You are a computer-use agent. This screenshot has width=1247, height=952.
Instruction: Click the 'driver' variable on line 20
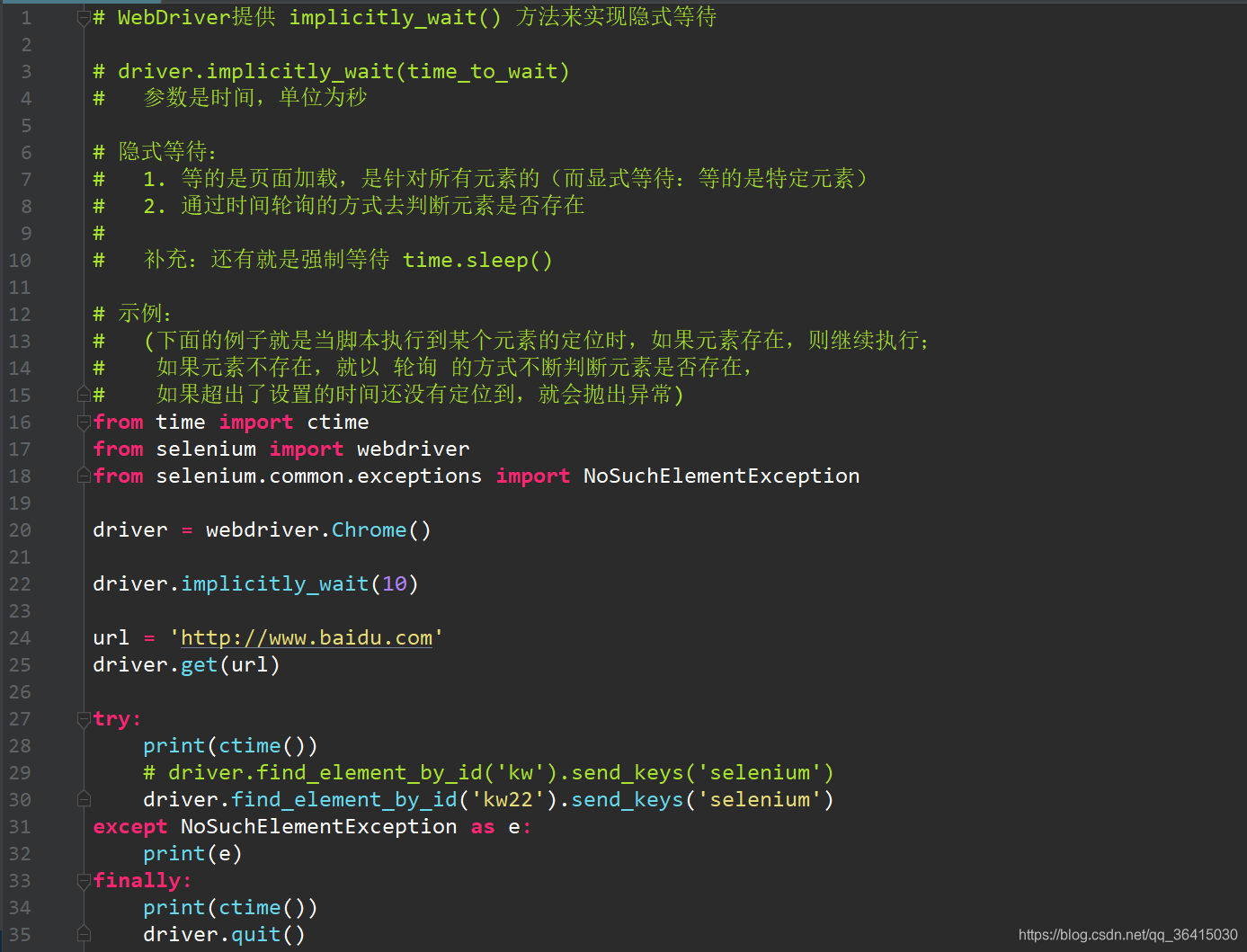[130, 530]
